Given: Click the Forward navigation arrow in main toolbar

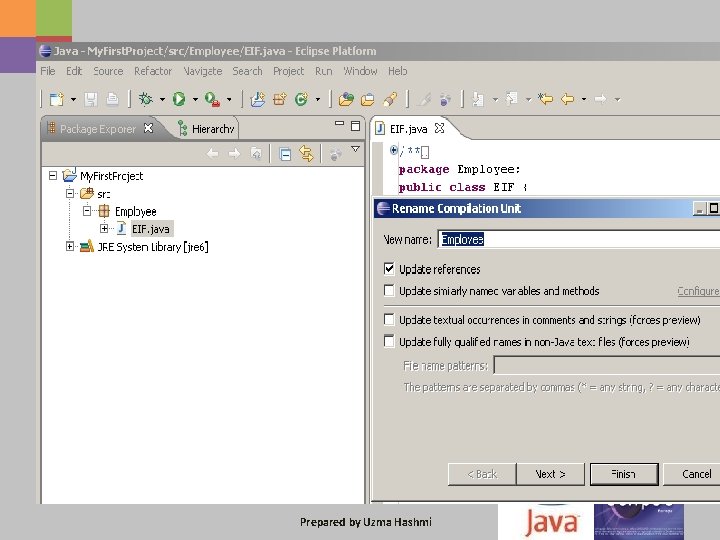Looking at the screenshot, I should (x=600, y=99).
